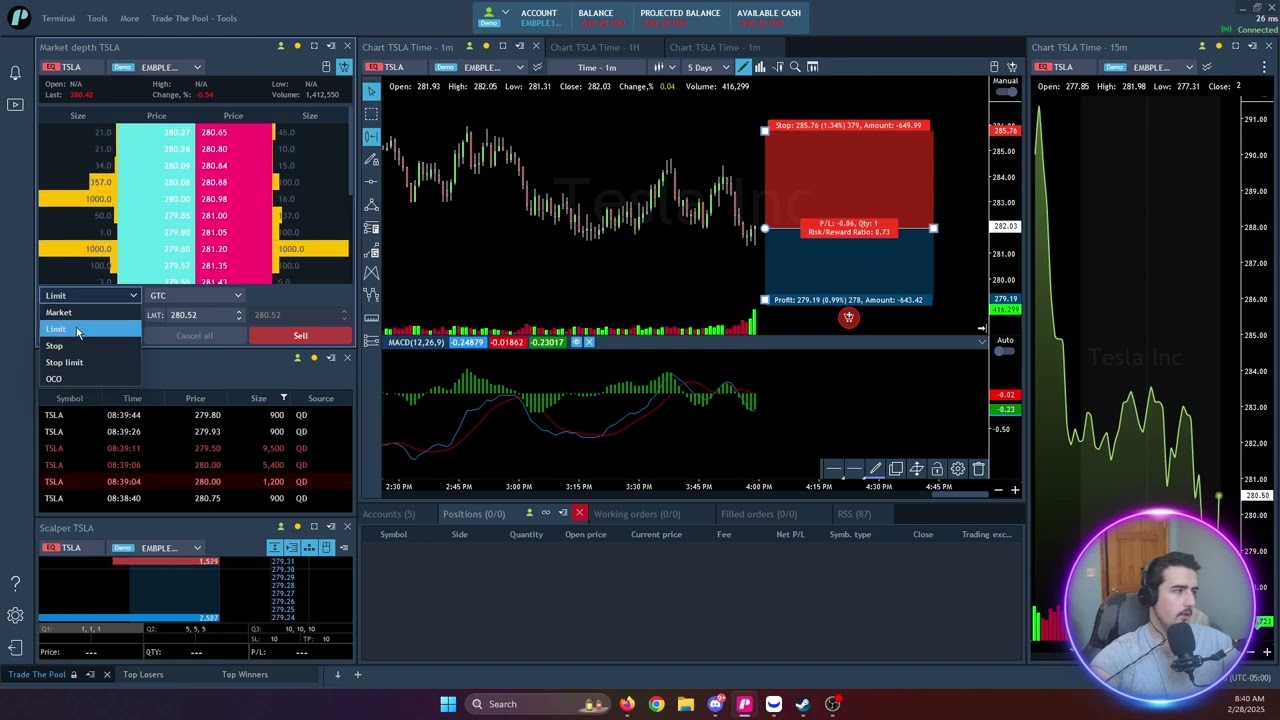Delete drawing with trash icon on chart
The height and width of the screenshot is (720, 1280).
[978, 469]
